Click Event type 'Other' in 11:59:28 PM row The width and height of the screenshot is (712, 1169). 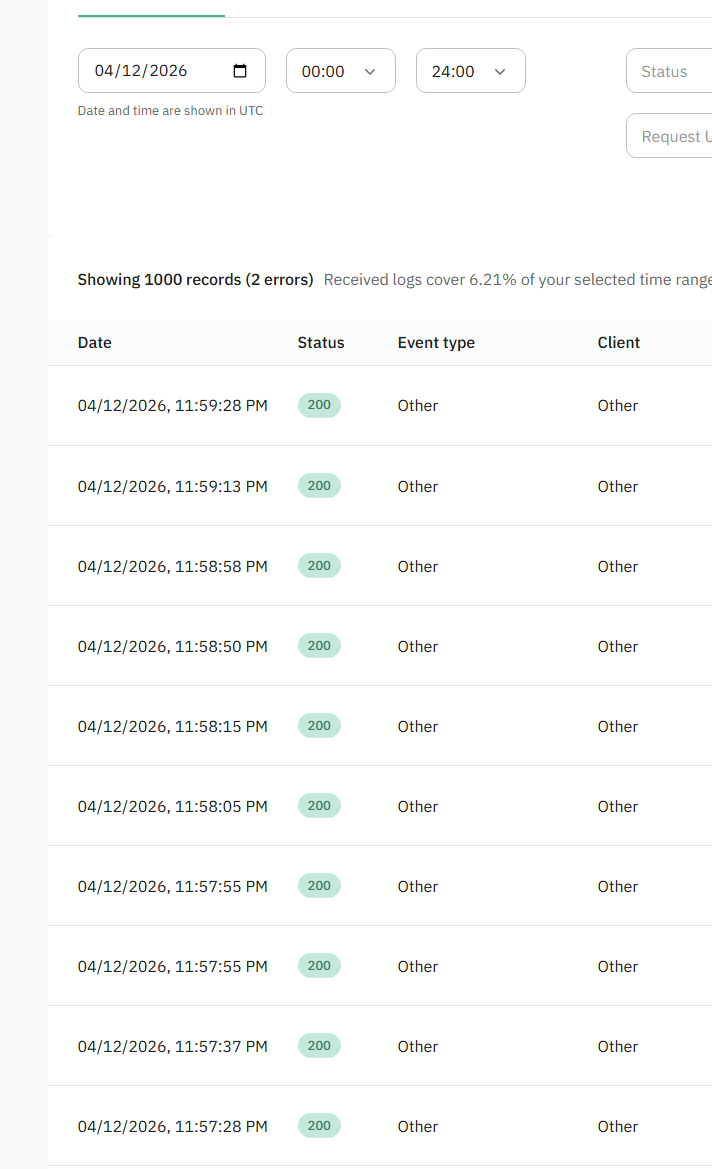coord(418,405)
